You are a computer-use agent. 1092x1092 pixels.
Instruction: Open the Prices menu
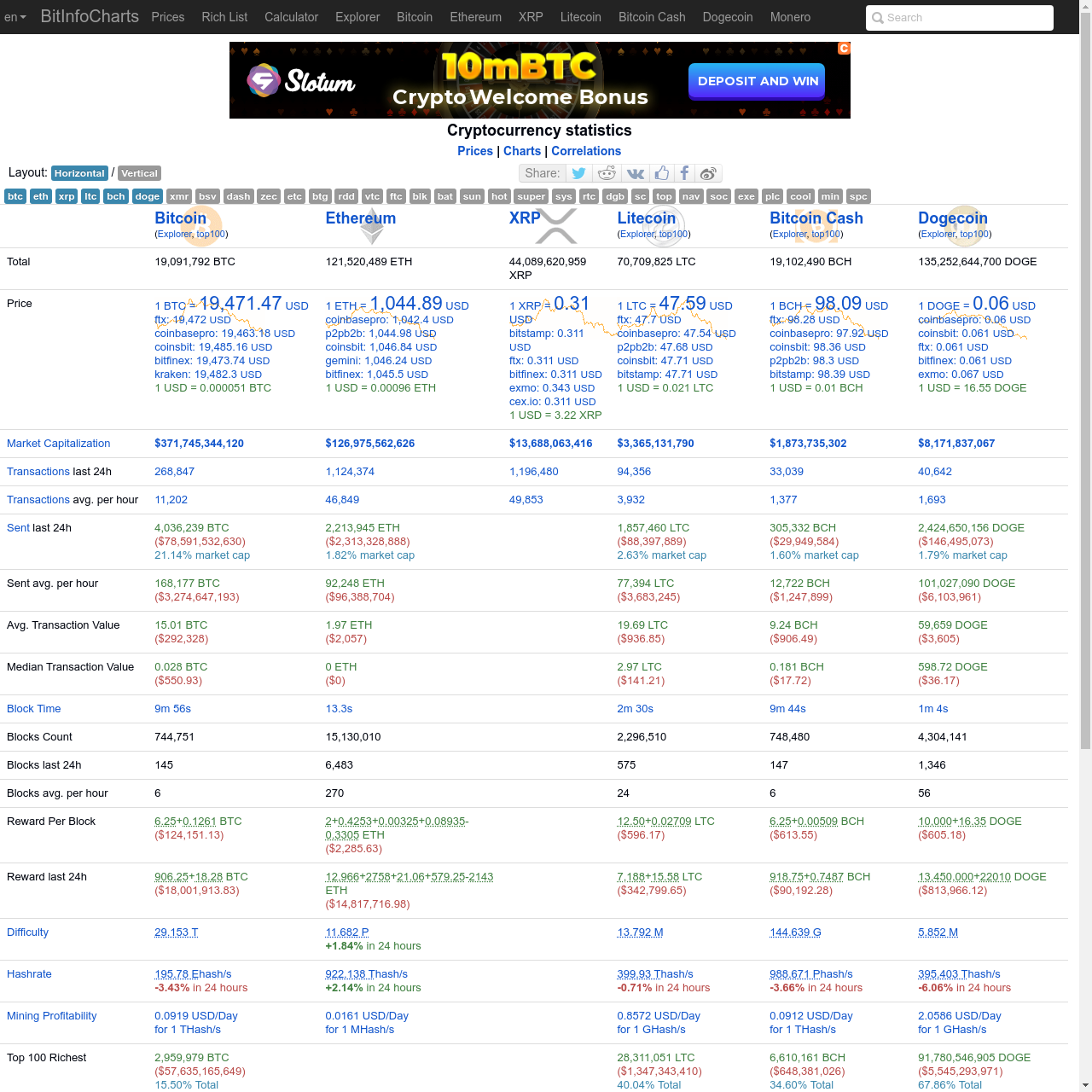pyautogui.click(x=168, y=17)
